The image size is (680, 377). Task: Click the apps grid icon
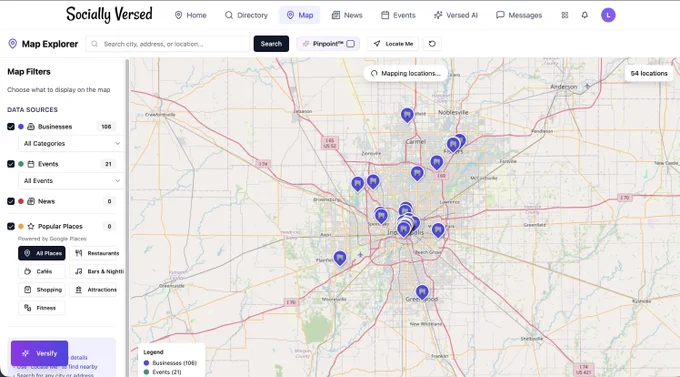[565, 15]
